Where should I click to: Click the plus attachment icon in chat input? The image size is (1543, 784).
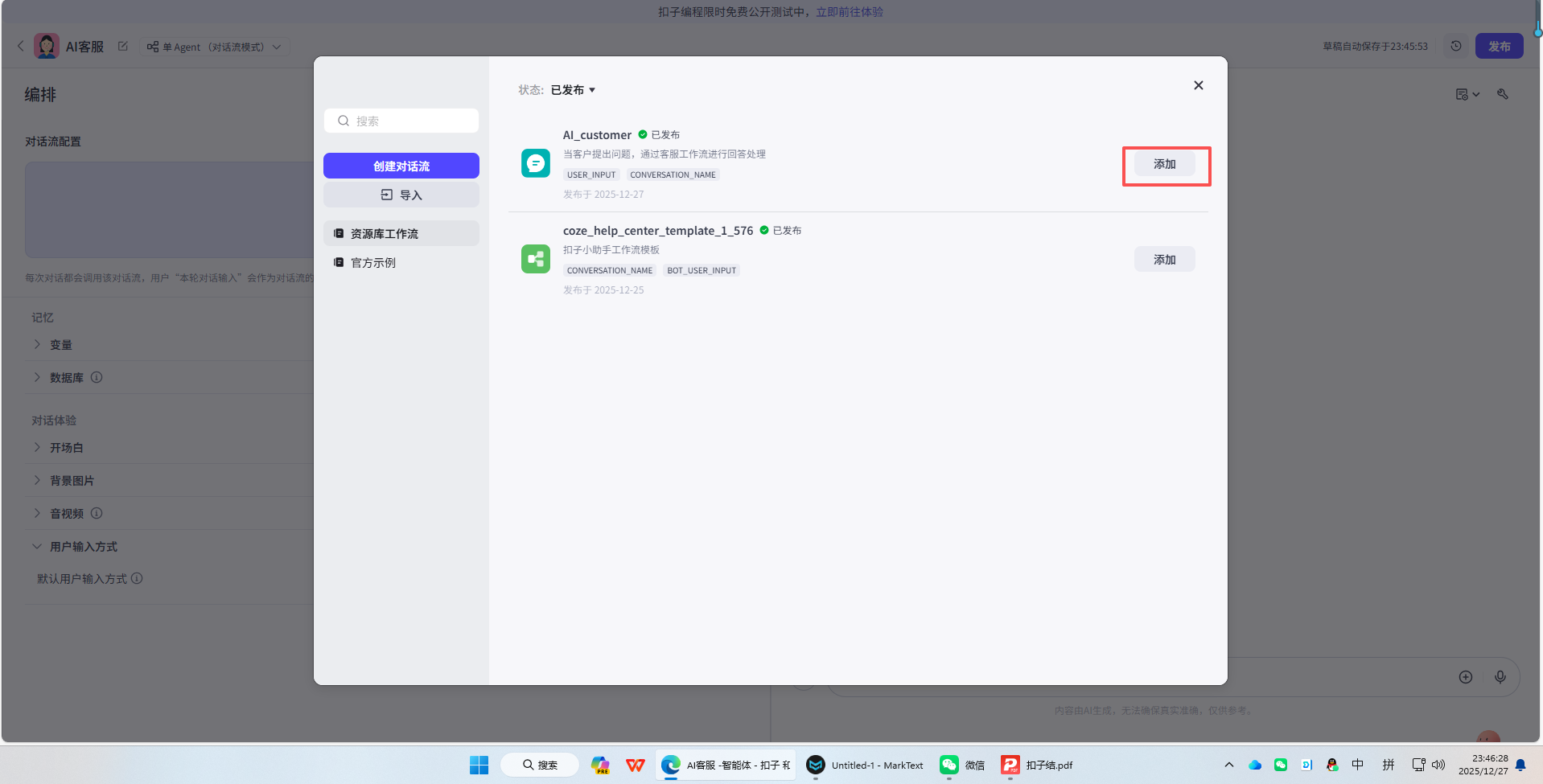pyautogui.click(x=1466, y=677)
